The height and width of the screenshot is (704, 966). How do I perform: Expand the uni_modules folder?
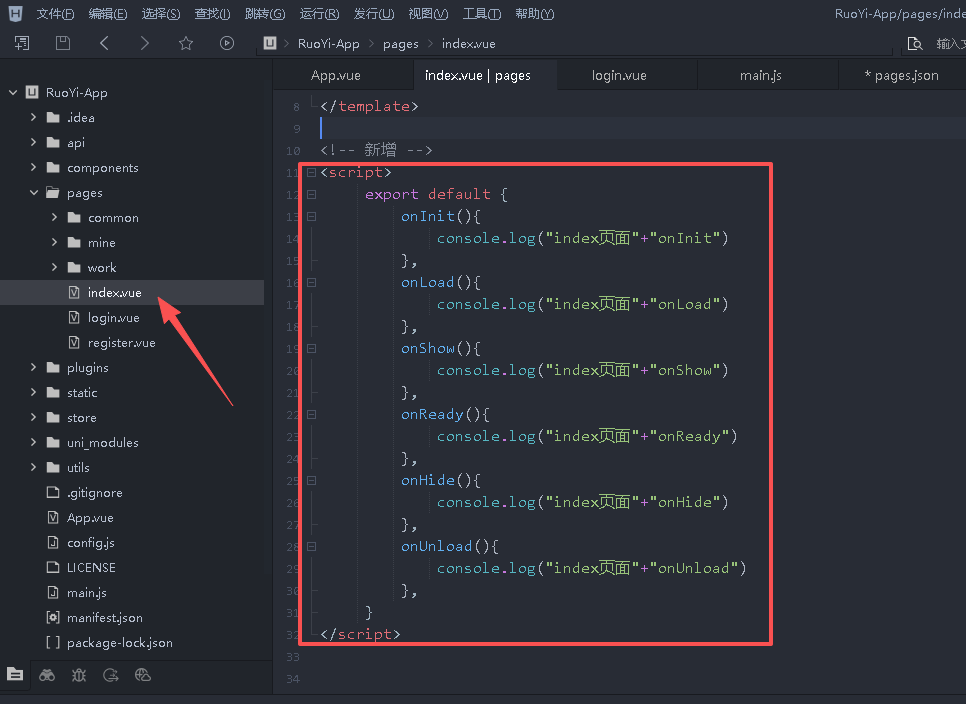tap(33, 443)
